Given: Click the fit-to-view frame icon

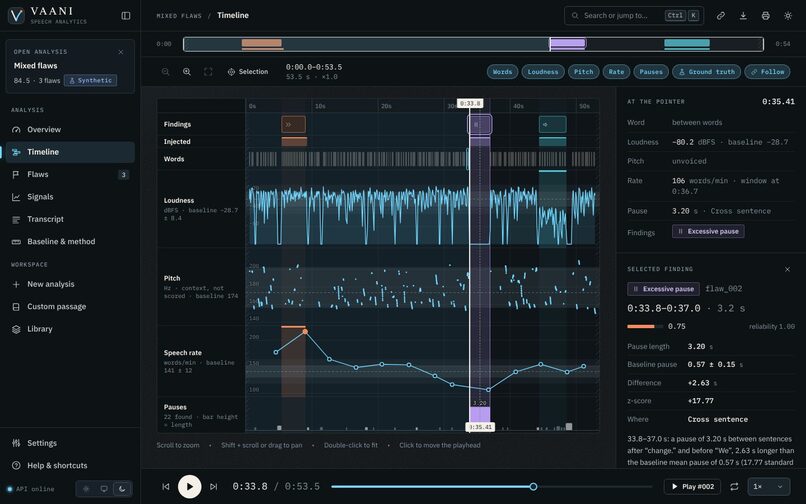Looking at the screenshot, I should [x=208, y=72].
